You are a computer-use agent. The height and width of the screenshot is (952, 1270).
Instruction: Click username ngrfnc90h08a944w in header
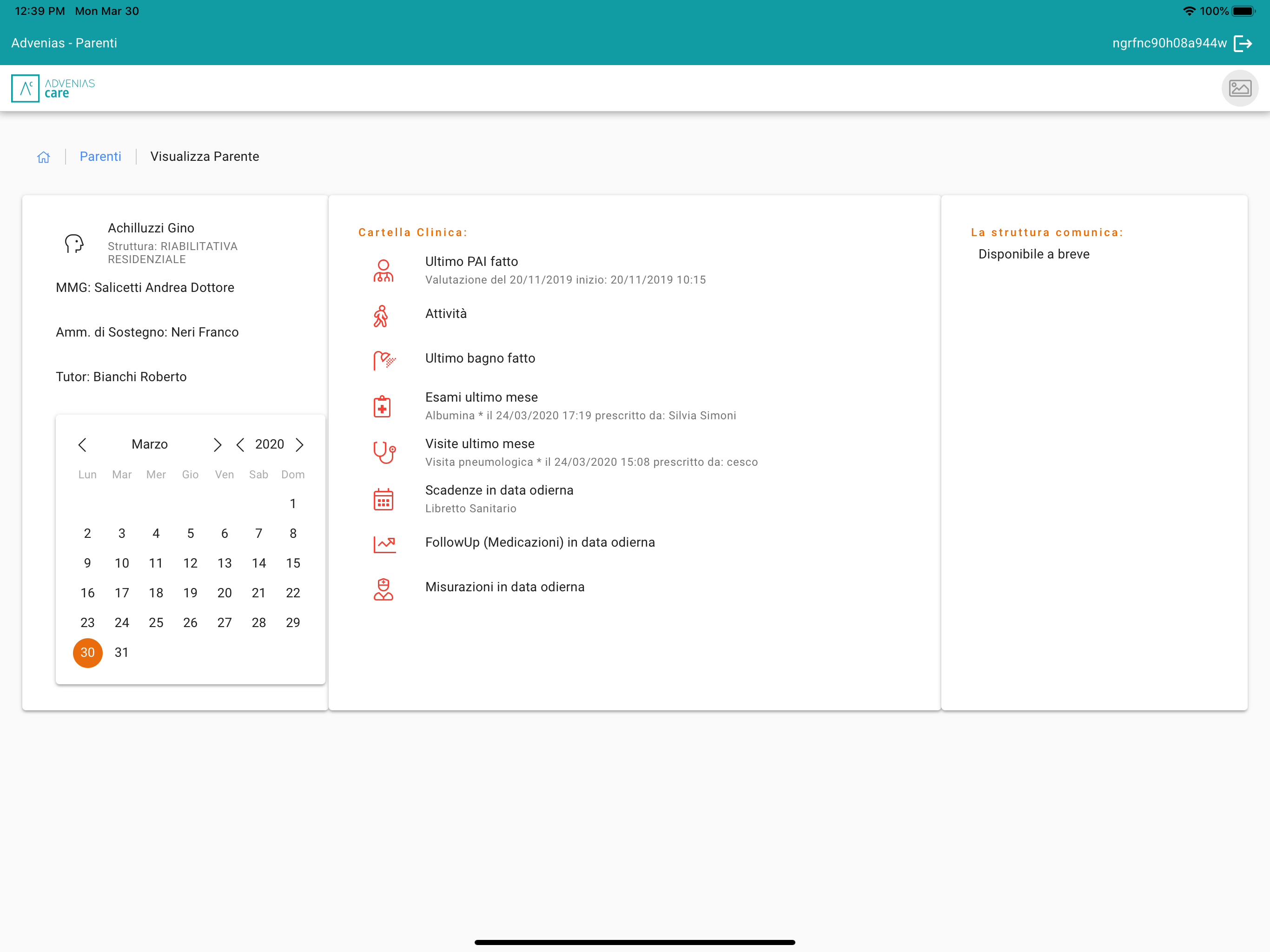click(x=1170, y=43)
